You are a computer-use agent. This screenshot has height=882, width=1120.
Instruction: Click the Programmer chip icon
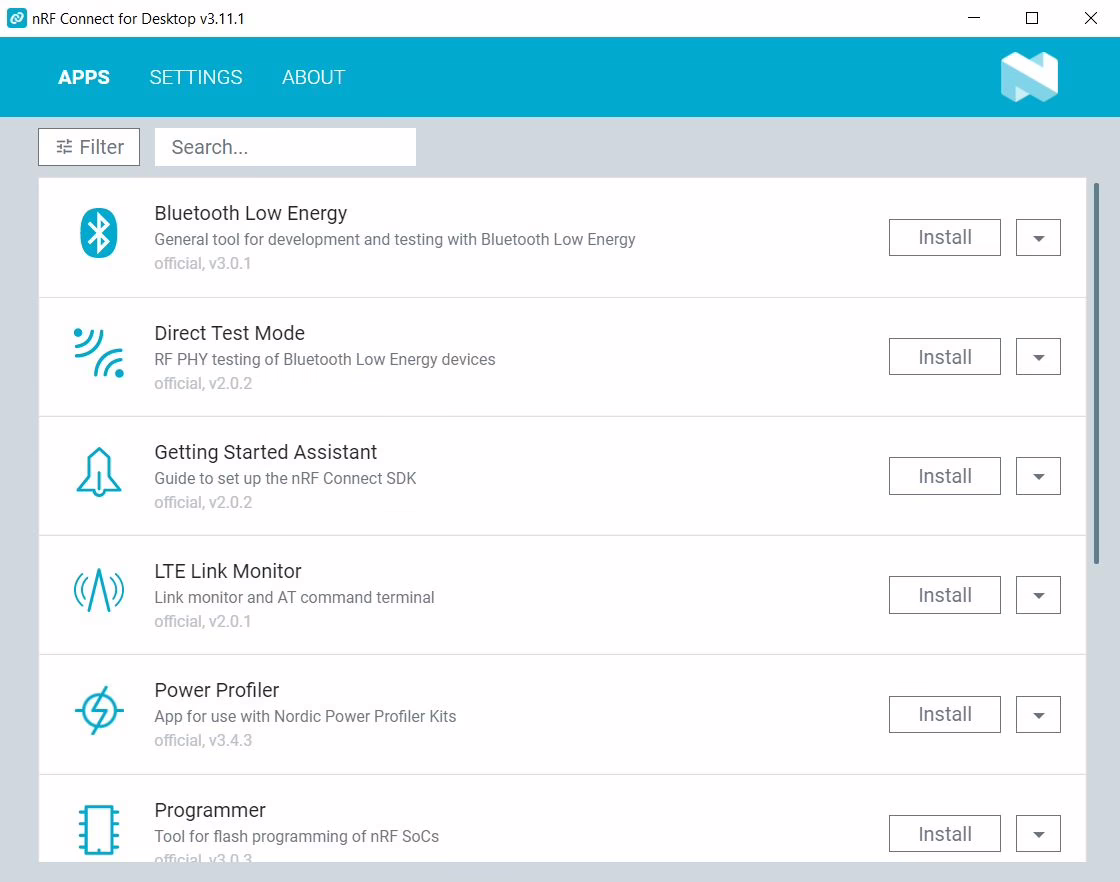(99, 830)
